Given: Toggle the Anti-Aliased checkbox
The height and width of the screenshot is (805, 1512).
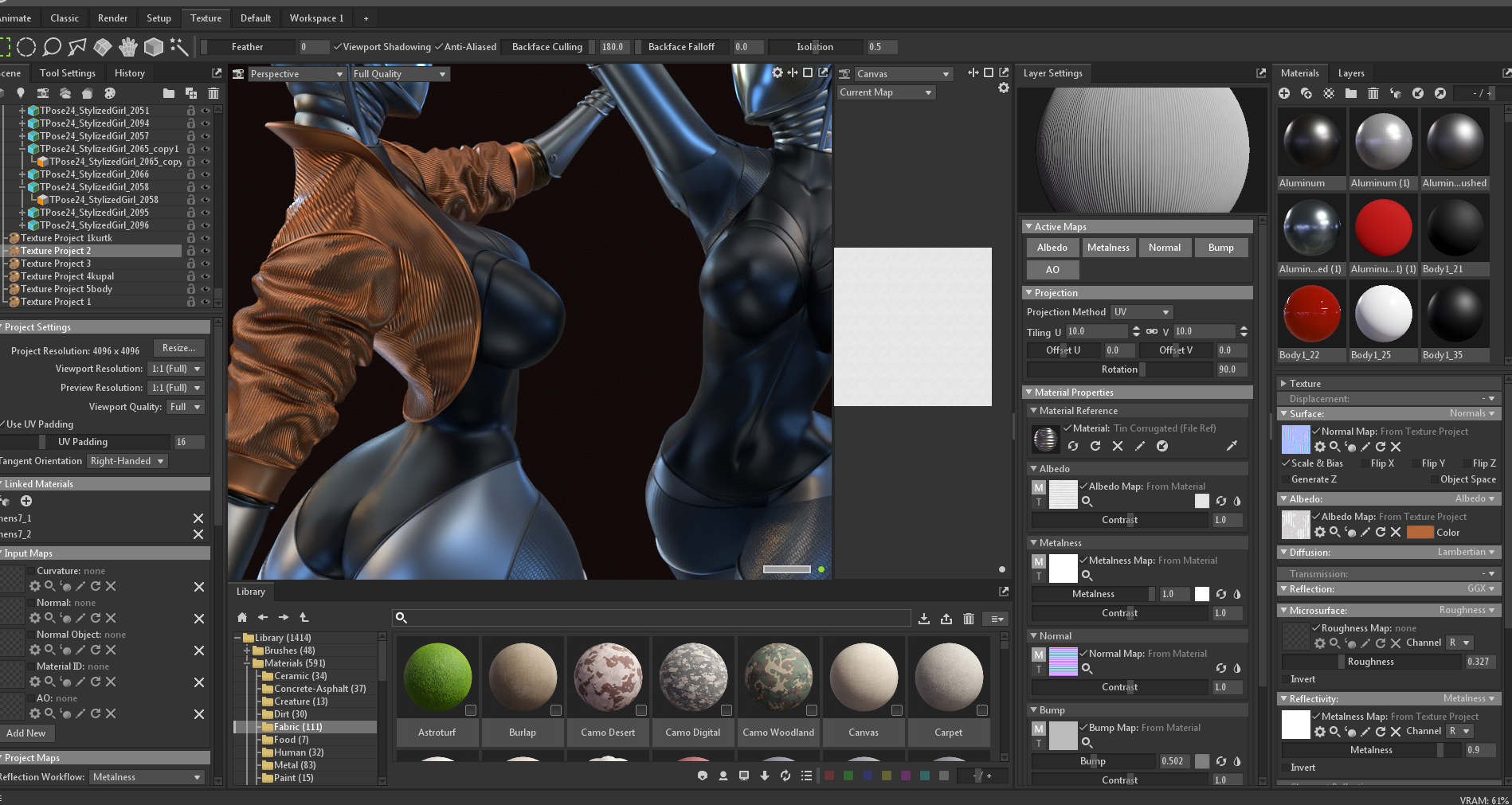Looking at the screenshot, I should [439, 47].
